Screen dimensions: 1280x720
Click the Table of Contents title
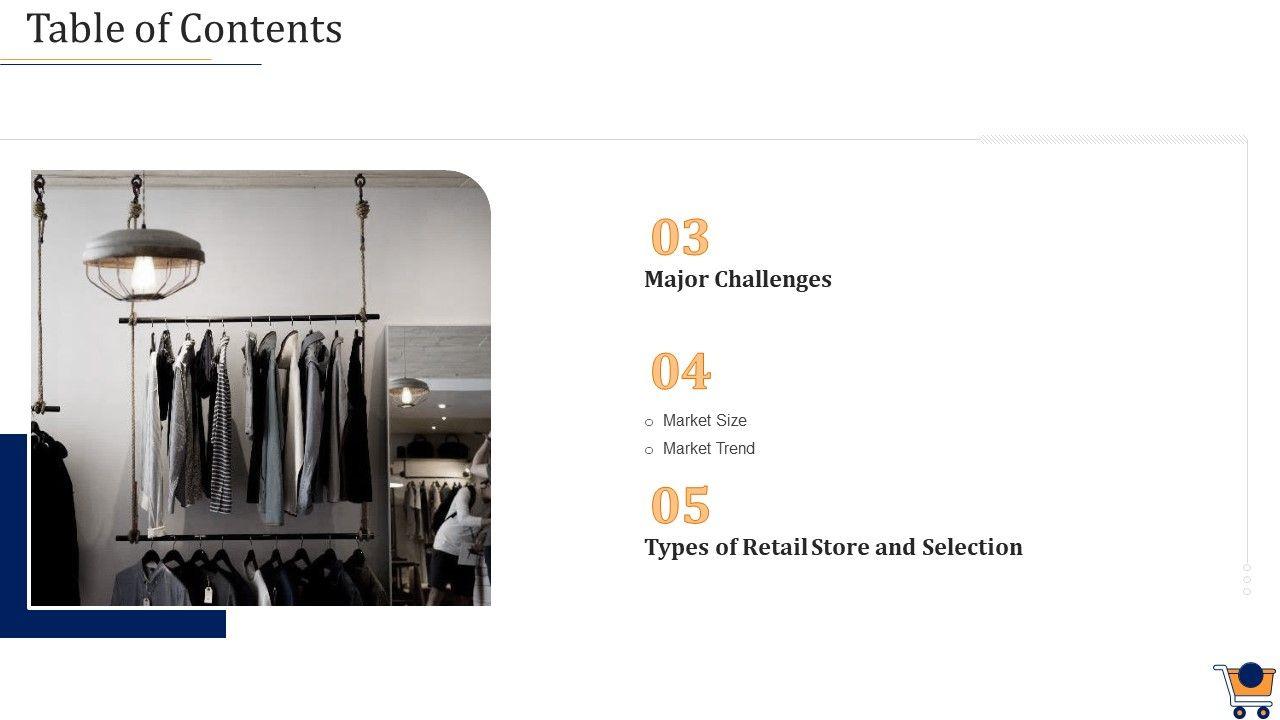tap(184, 29)
